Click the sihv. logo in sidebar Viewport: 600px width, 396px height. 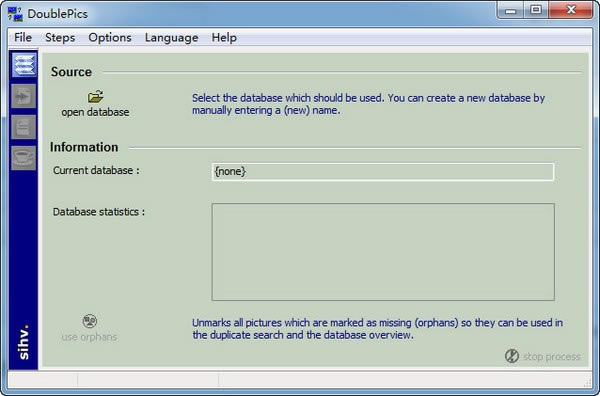pyautogui.click(x=23, y=342)
